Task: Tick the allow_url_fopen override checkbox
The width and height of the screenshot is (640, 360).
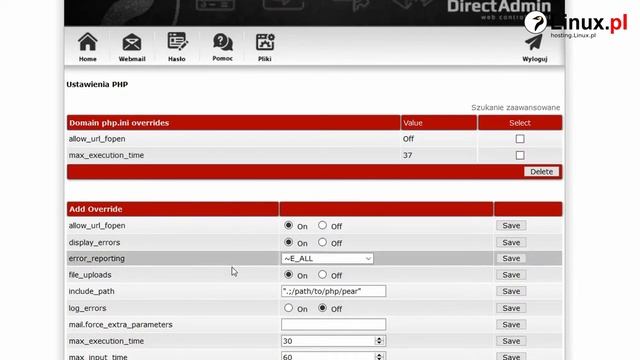Action: click(520, 139)
